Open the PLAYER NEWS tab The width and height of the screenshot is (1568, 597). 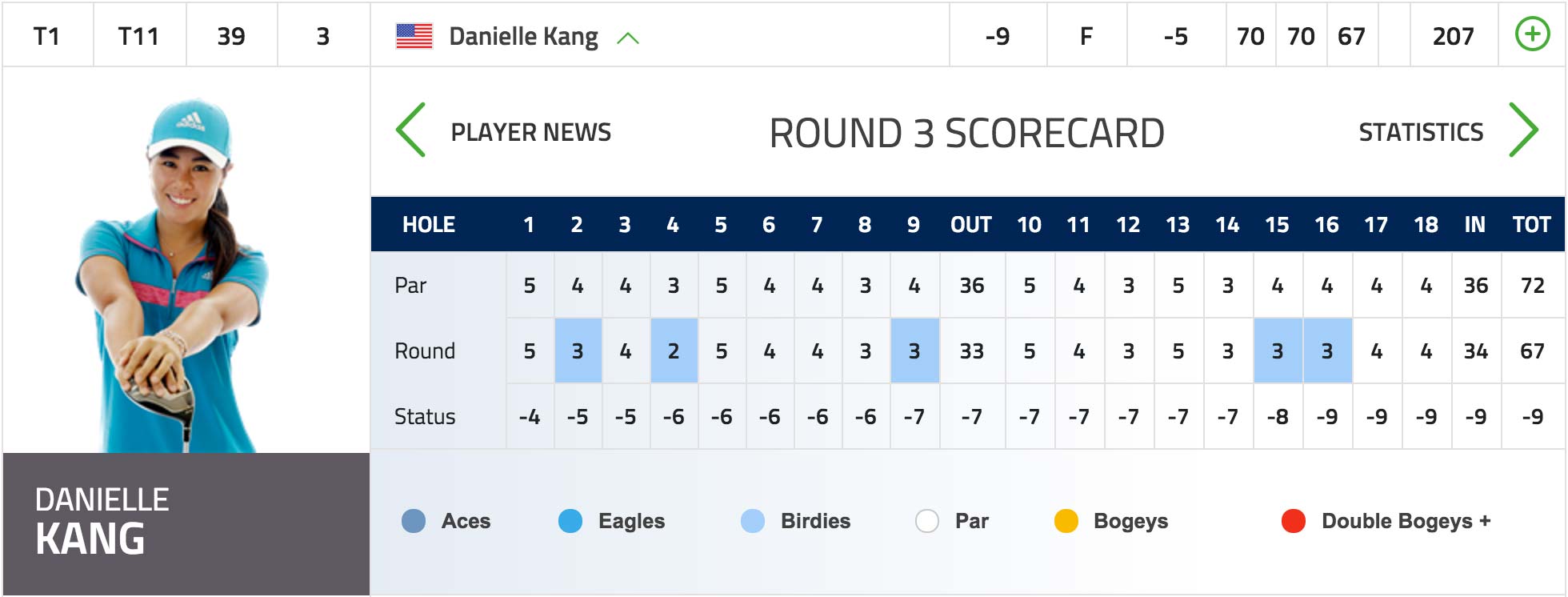[531, 132]
